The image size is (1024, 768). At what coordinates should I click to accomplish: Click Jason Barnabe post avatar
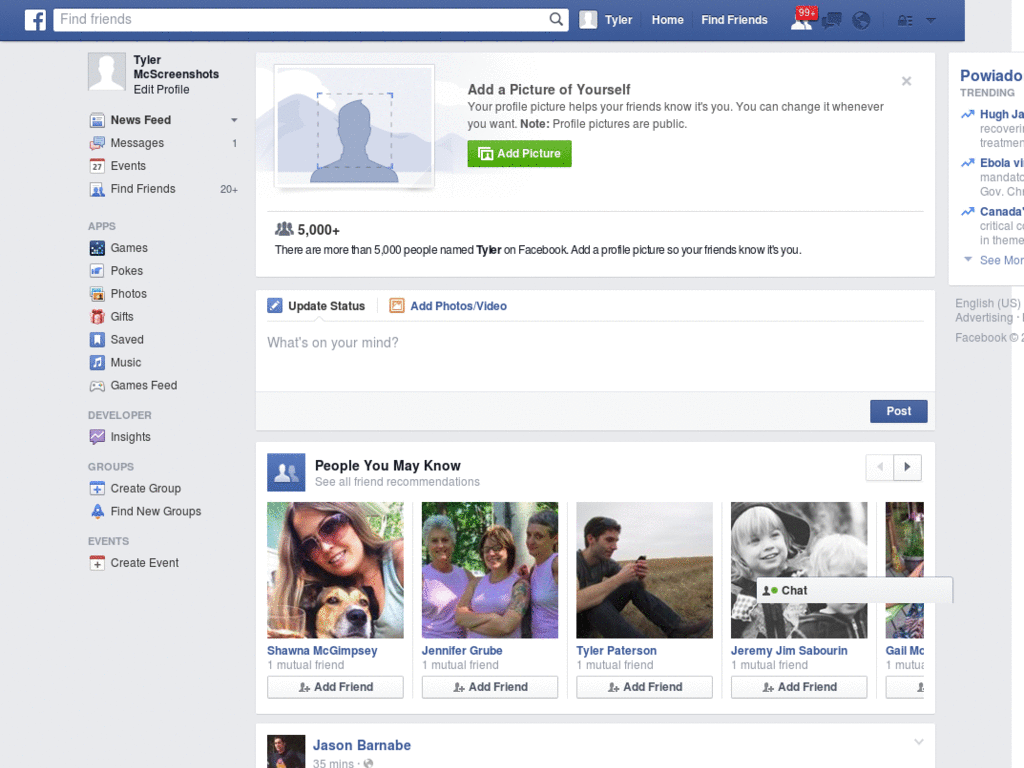286,752
